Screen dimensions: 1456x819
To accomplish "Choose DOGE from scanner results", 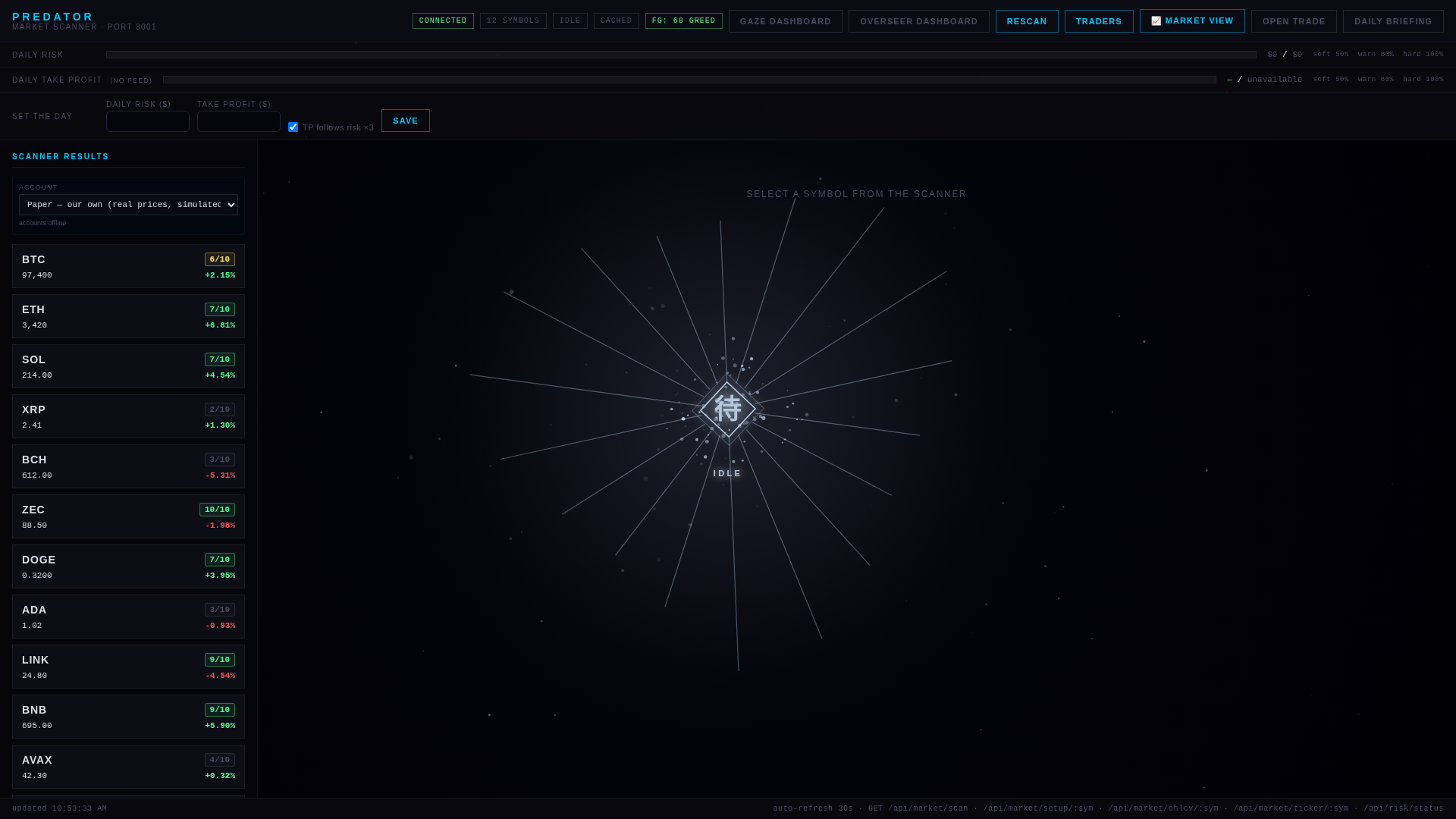I will [x=128, y=566].
